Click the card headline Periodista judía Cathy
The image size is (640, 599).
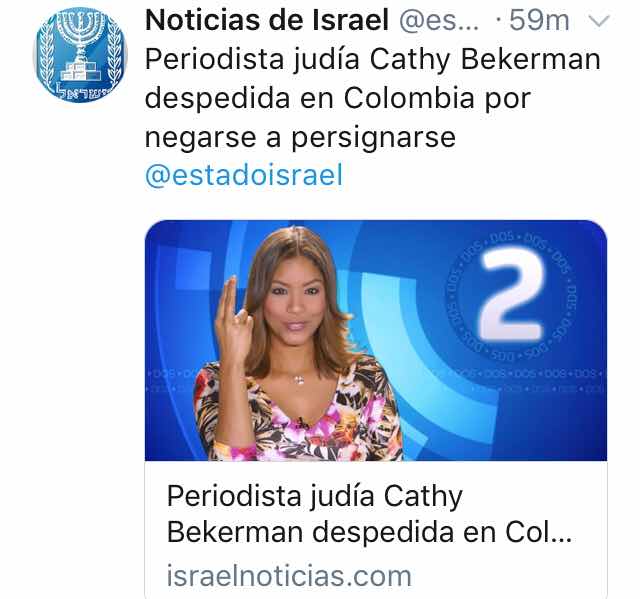click(315, 496)
